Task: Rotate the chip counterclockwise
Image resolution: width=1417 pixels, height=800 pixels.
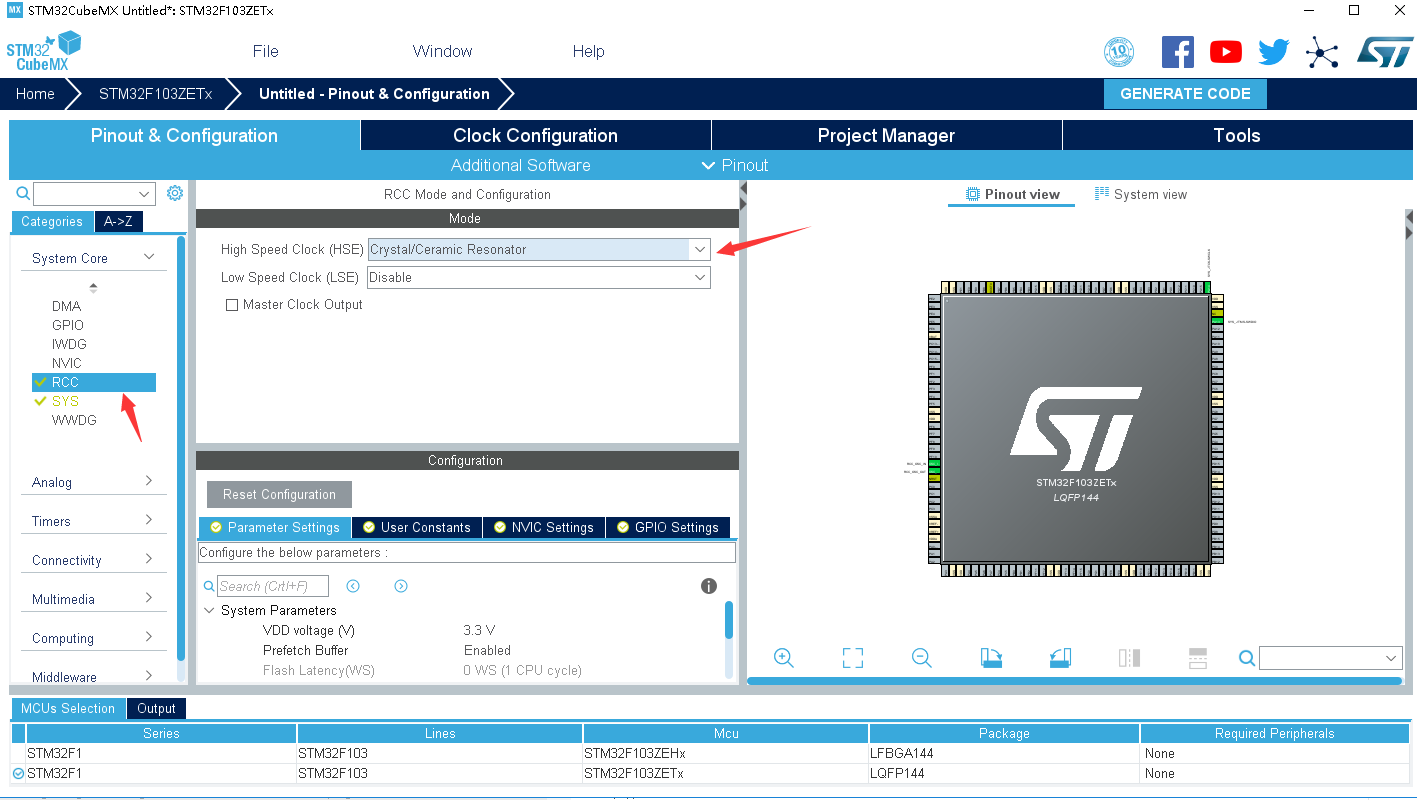Action: pyautogui.click(x=1060, y=657)
